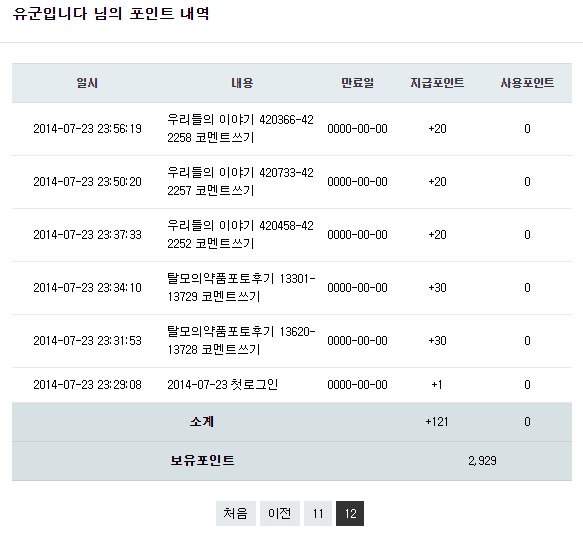Click the 지급포인트 column header
Viewport: 583px width, 546px height.
437,83
